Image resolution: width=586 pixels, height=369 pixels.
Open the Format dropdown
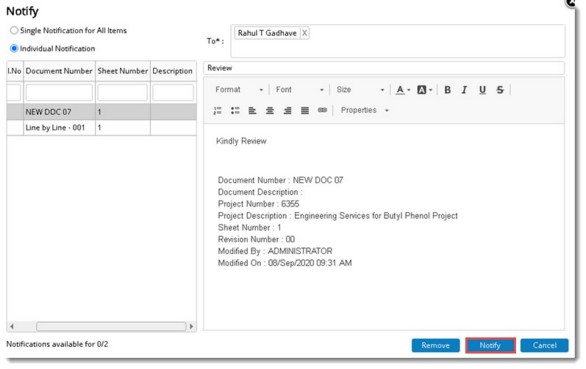tap(239, 90)
